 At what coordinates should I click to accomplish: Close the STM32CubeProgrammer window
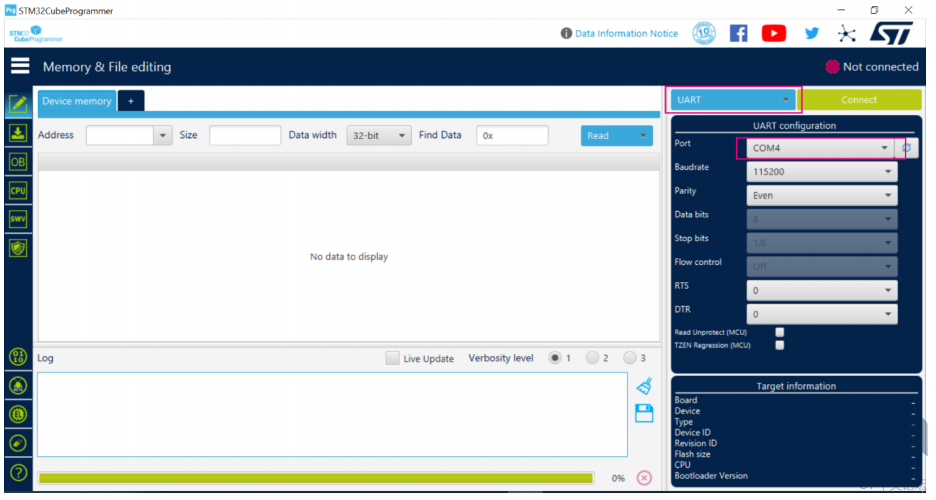coord(908,10)
